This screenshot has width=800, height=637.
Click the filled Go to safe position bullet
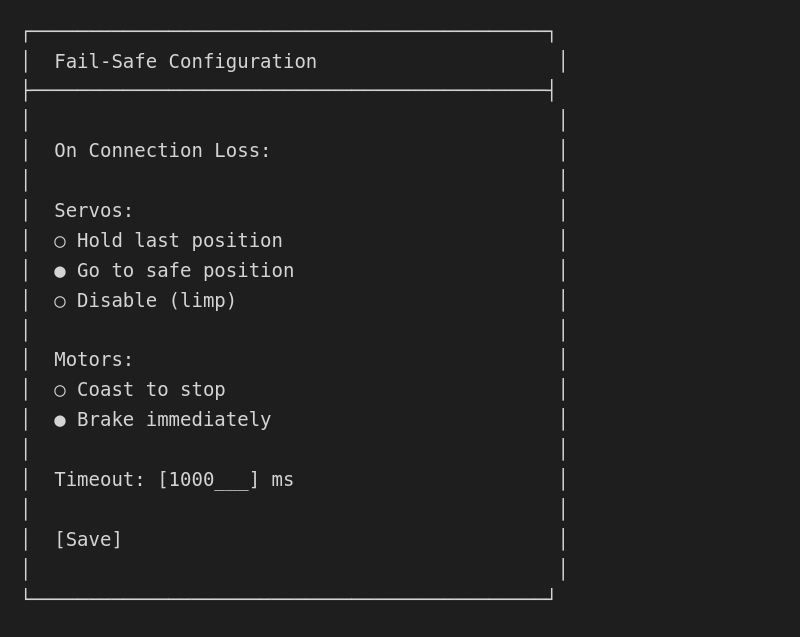59,270
